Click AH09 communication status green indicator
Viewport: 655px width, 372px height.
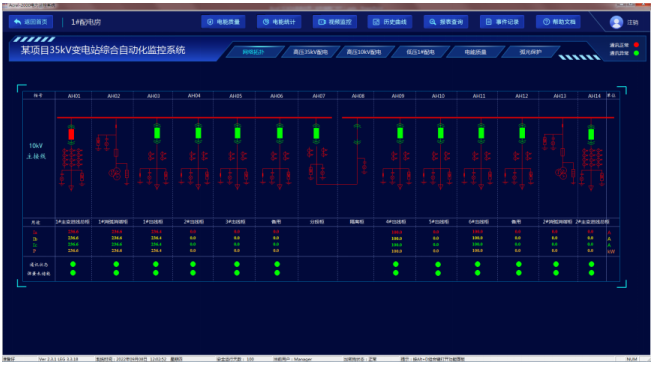pyautogui.click(x=396, y=264)
